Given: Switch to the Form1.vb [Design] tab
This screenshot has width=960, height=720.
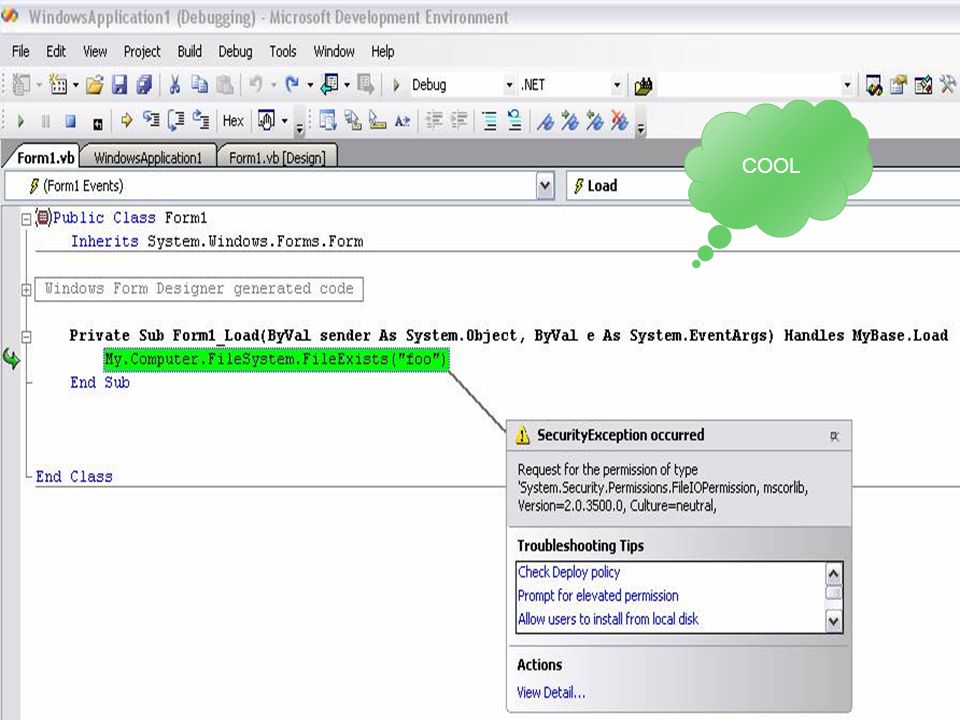Looking at the screenshot, I should [277, 157].
